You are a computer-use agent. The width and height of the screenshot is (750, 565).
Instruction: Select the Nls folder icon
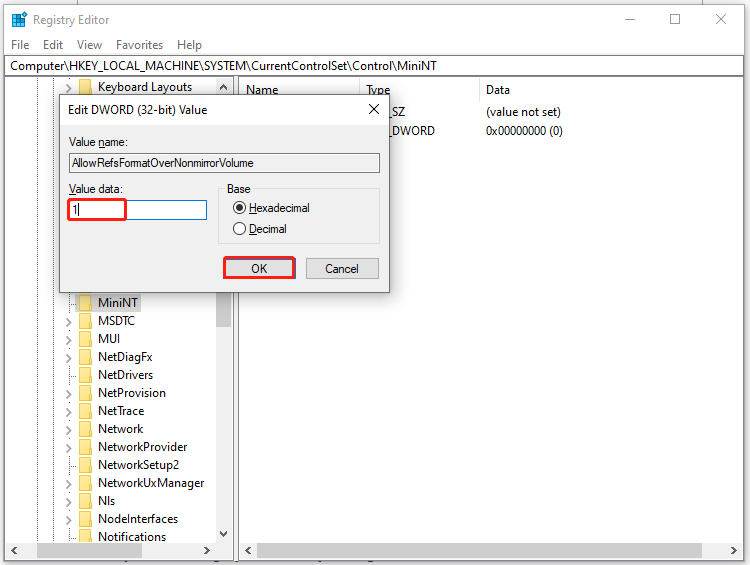[86, 501]
